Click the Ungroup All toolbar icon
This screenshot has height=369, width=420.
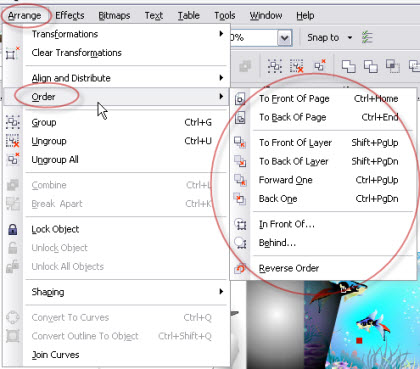click(x=319, y=65)
